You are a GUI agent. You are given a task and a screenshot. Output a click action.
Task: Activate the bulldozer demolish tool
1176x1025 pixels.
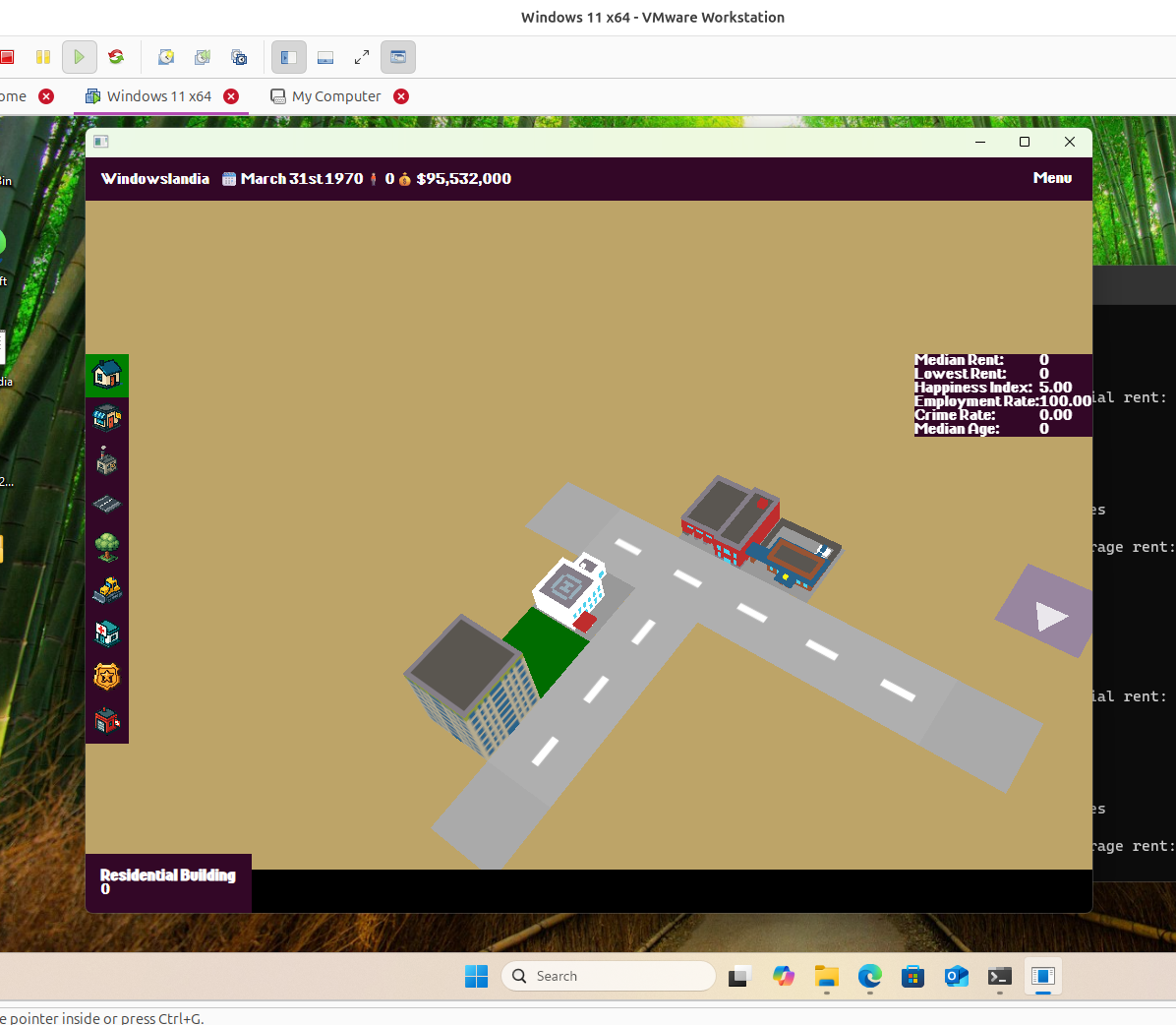(x=107, y=590)
